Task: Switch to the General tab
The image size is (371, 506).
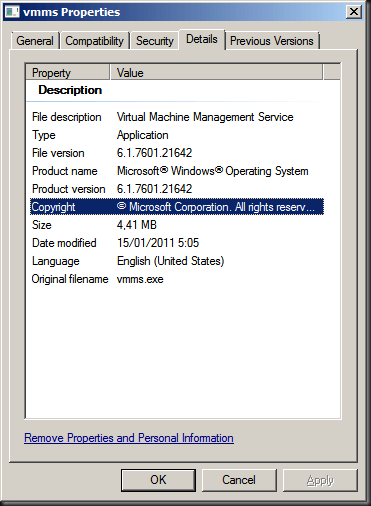Action: [35, 41]
